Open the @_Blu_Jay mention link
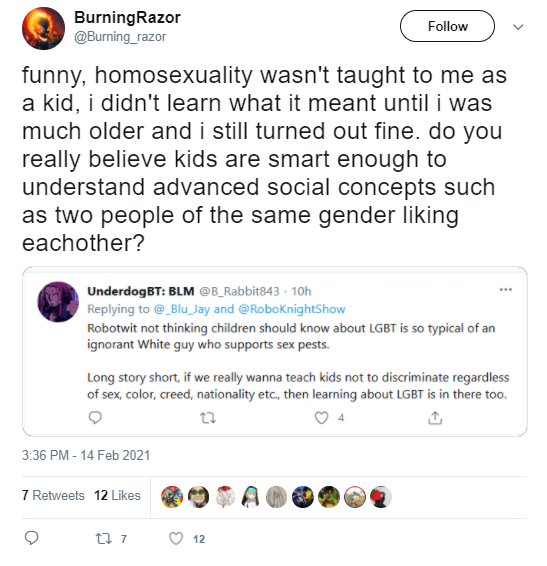 coord(181,309)
